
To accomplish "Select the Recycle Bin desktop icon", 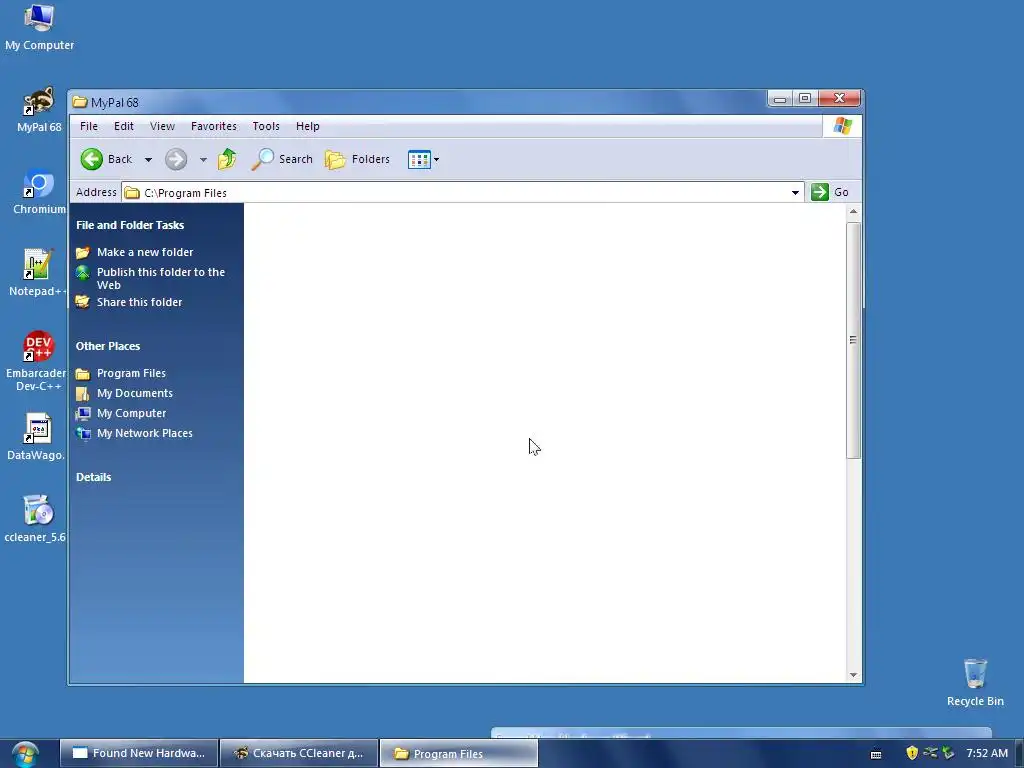I will tap(975, 682).
